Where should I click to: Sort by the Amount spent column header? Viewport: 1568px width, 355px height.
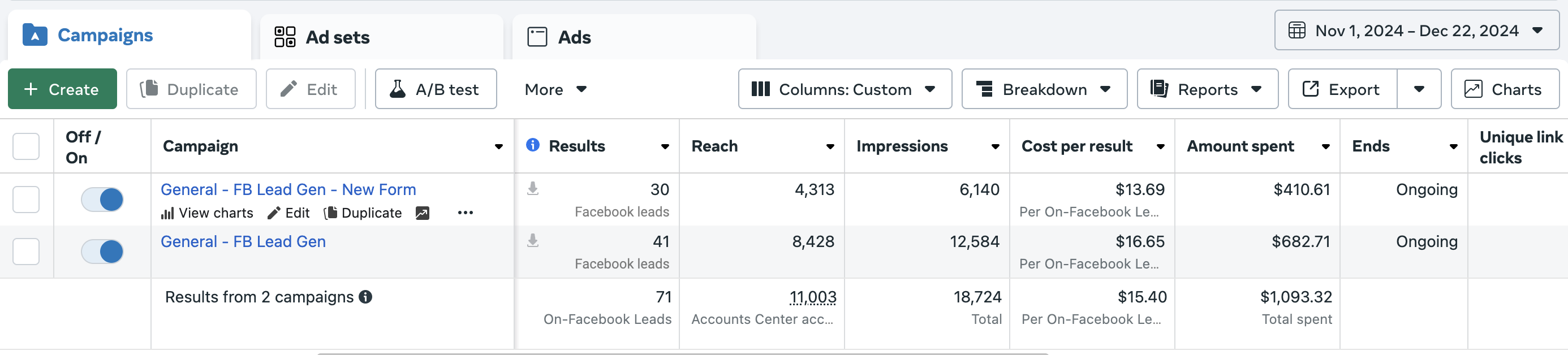[x=1240, y=146]
